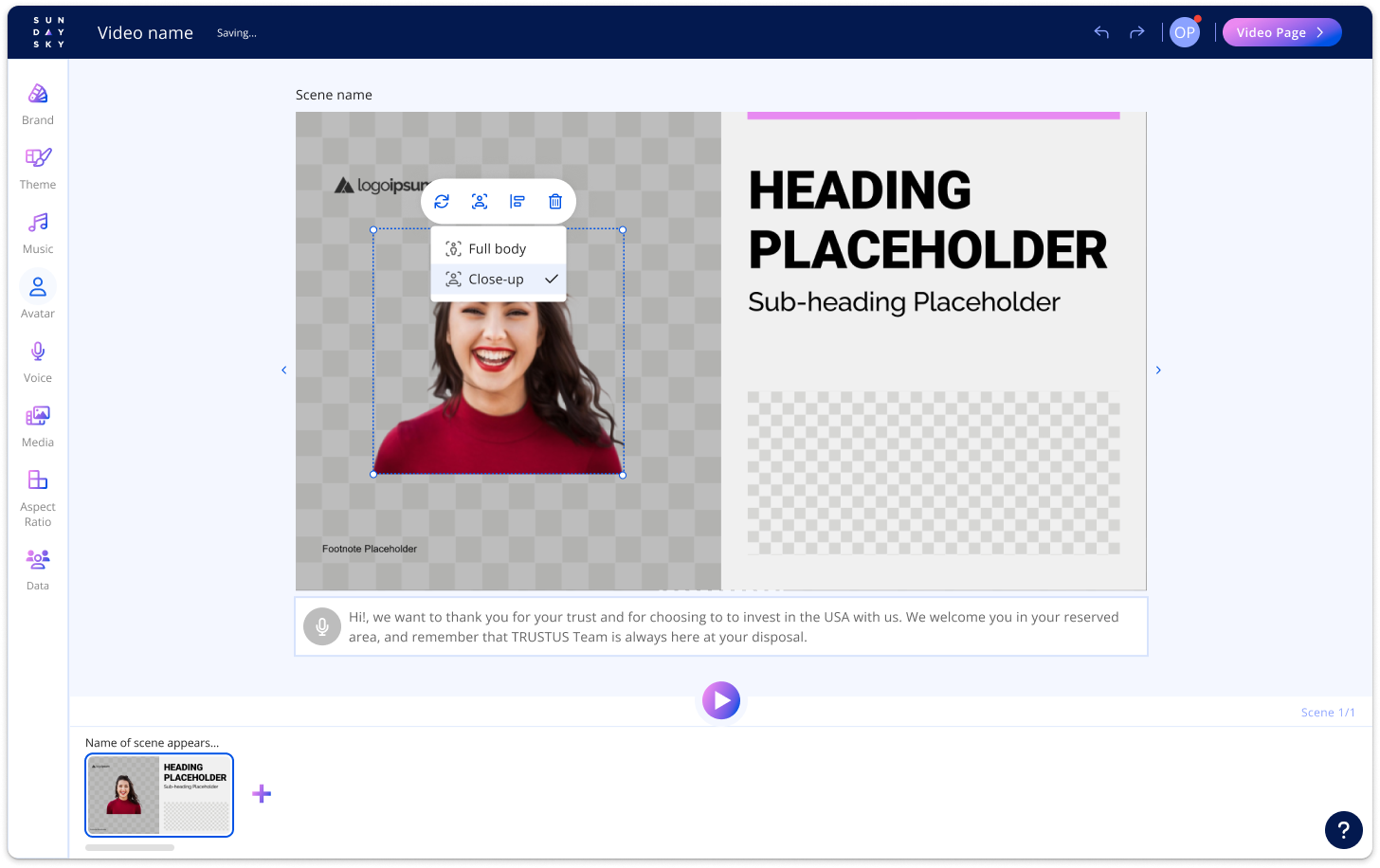Click the Scene name label

click(x=334, y=95)
